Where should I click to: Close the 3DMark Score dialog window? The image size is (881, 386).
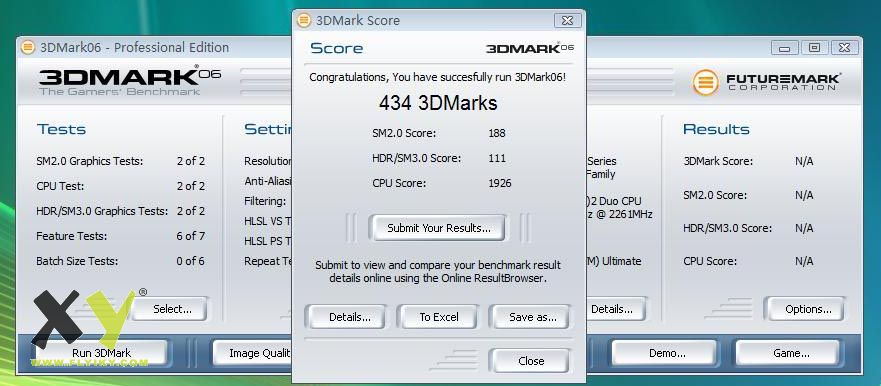pos(567,21)
